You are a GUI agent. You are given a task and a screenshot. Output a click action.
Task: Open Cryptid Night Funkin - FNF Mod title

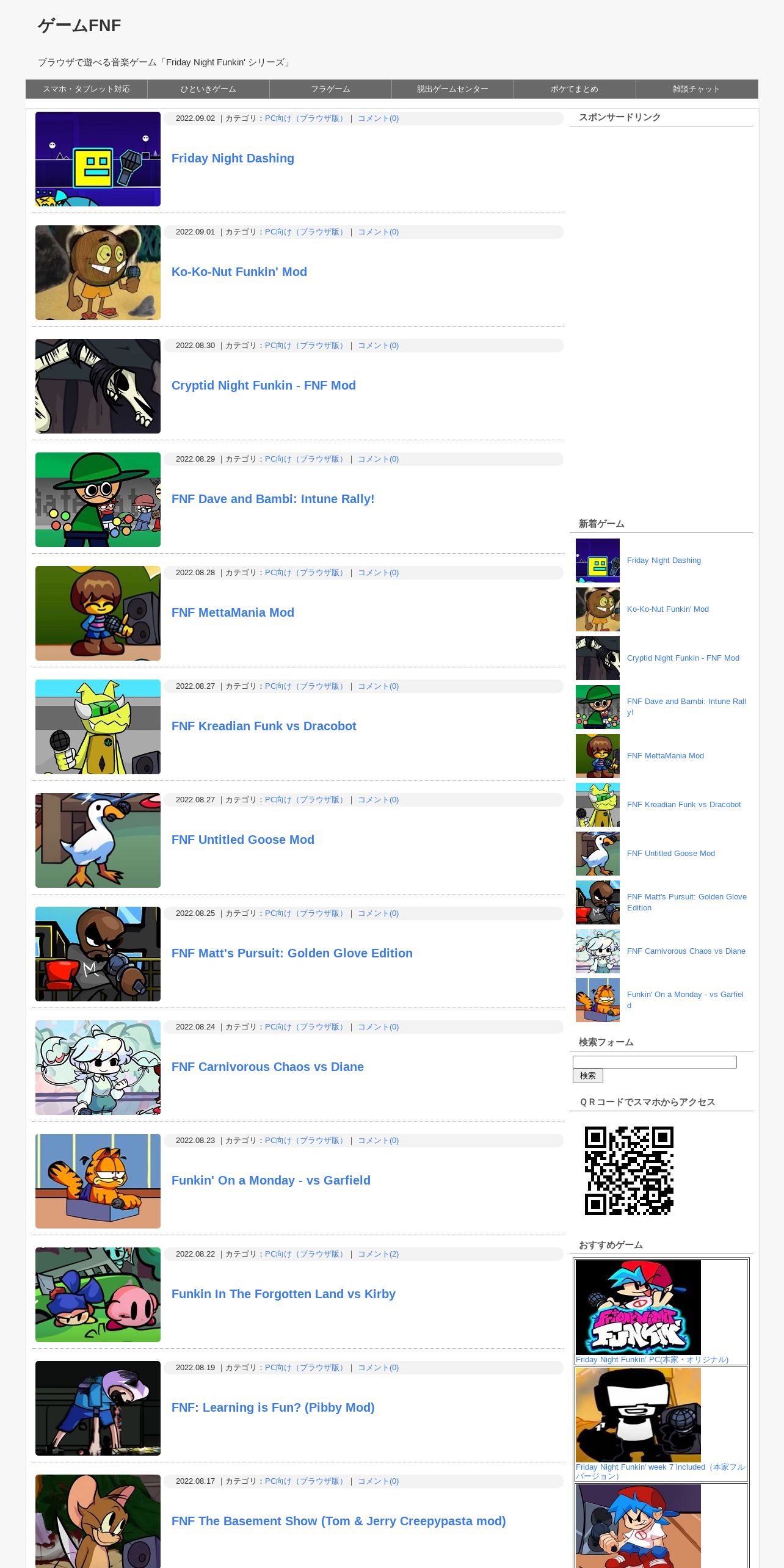pyautogui.click(x=264, y=385)
